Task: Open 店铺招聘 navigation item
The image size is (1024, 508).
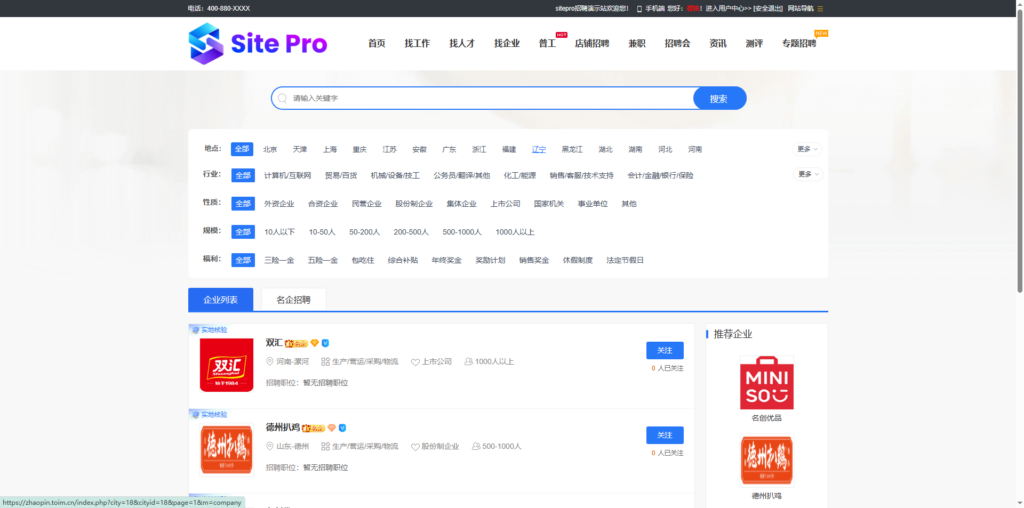Action: [592, 44]
